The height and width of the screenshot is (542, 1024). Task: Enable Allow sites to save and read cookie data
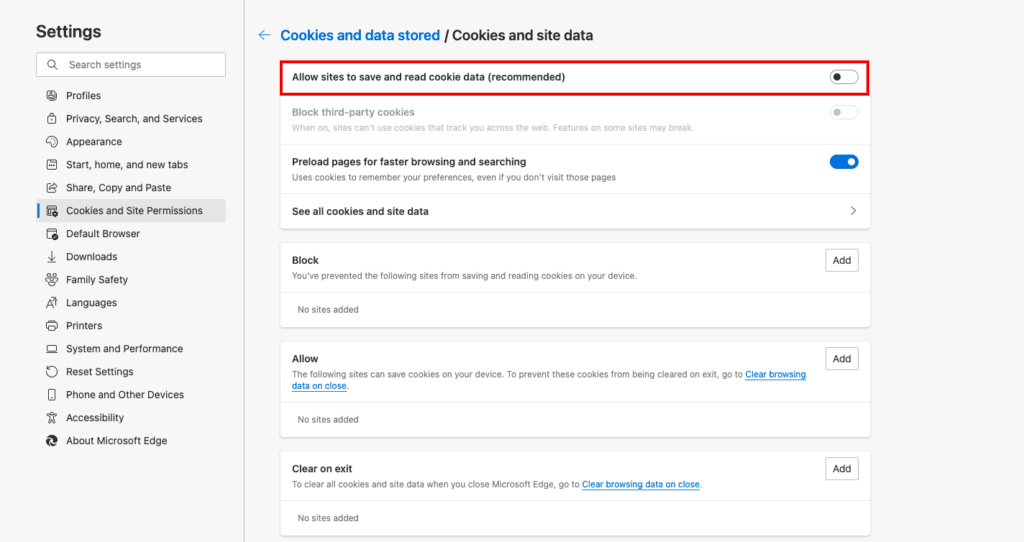click(844, 77)
